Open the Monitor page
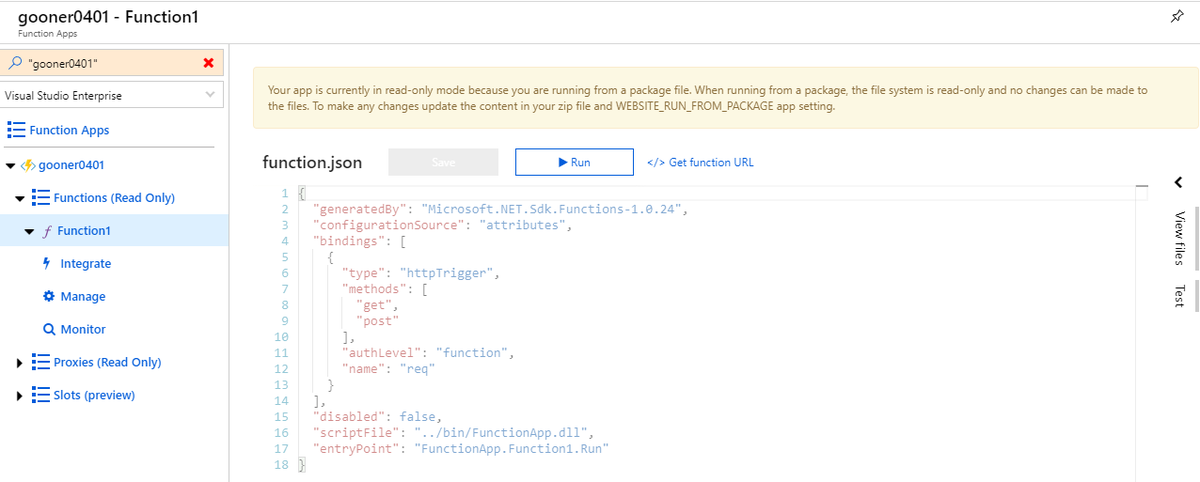 (83, 330)
